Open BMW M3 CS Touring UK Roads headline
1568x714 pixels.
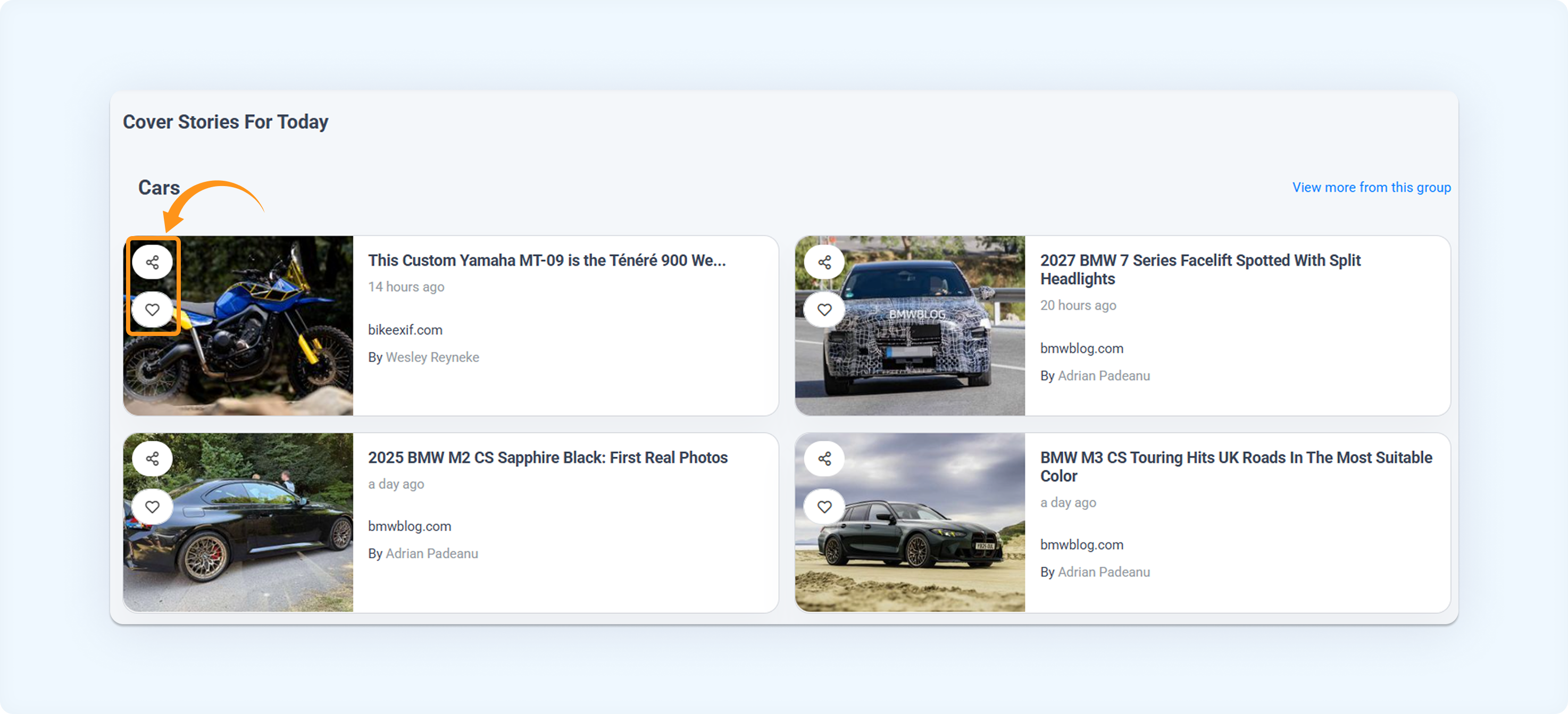click(1236, 466)
